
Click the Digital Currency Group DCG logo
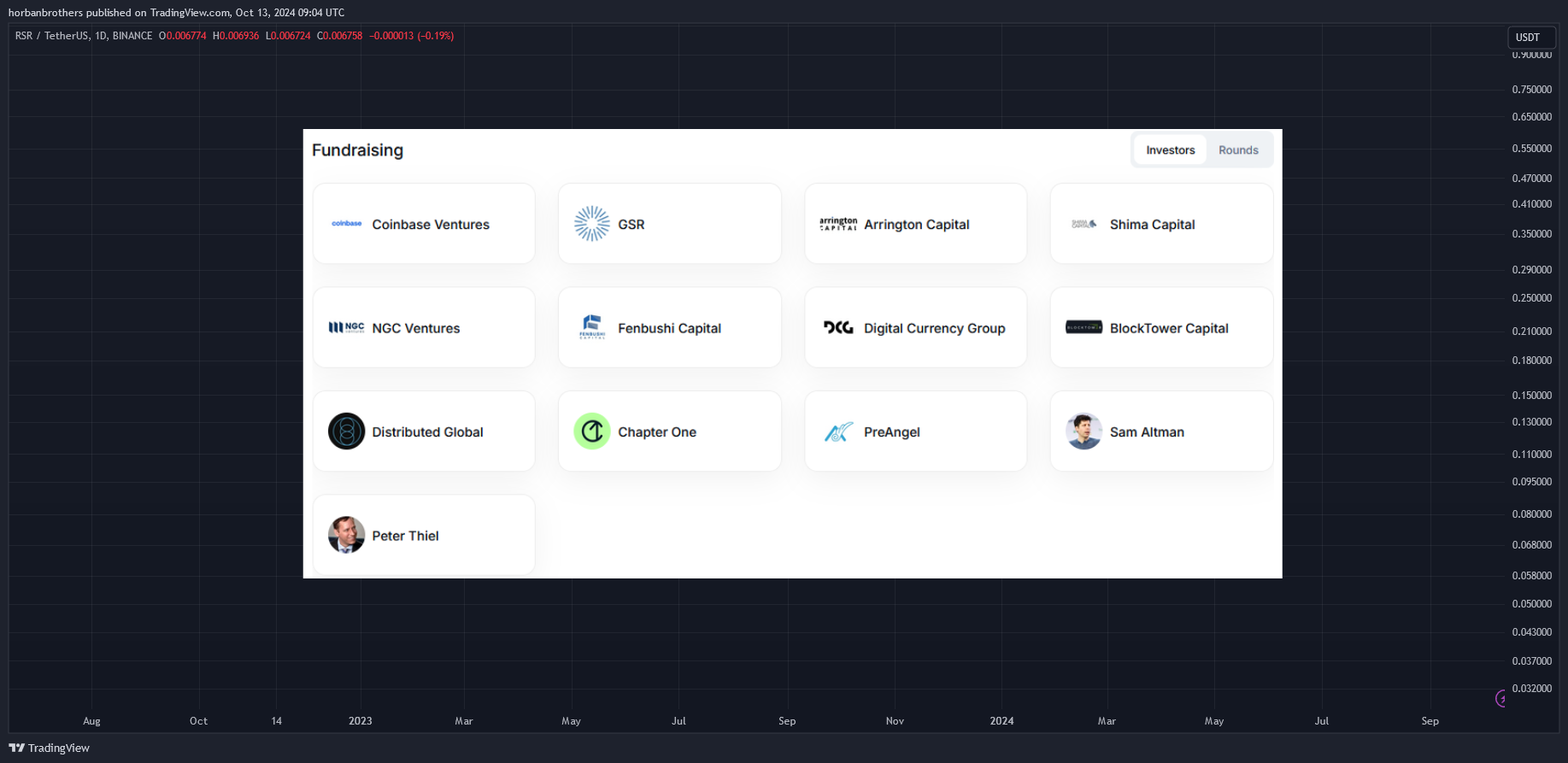coord(838,327)
